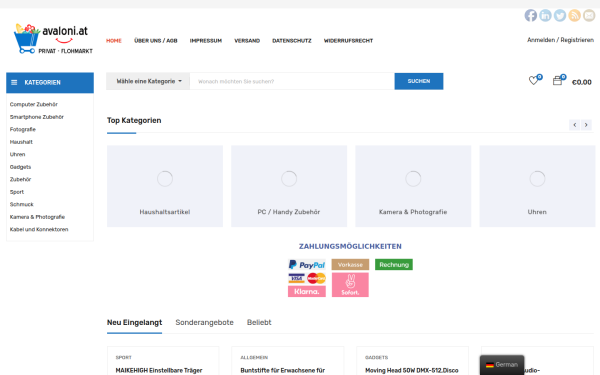Click the search text field
This screenshot has width=600, height=375.
[x=292, y=81]
